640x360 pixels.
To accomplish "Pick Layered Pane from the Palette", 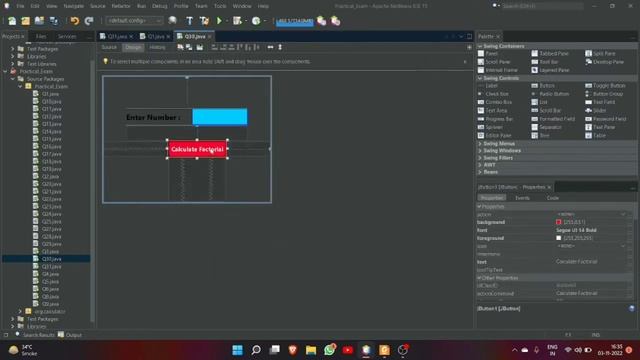I will (550, 70).
